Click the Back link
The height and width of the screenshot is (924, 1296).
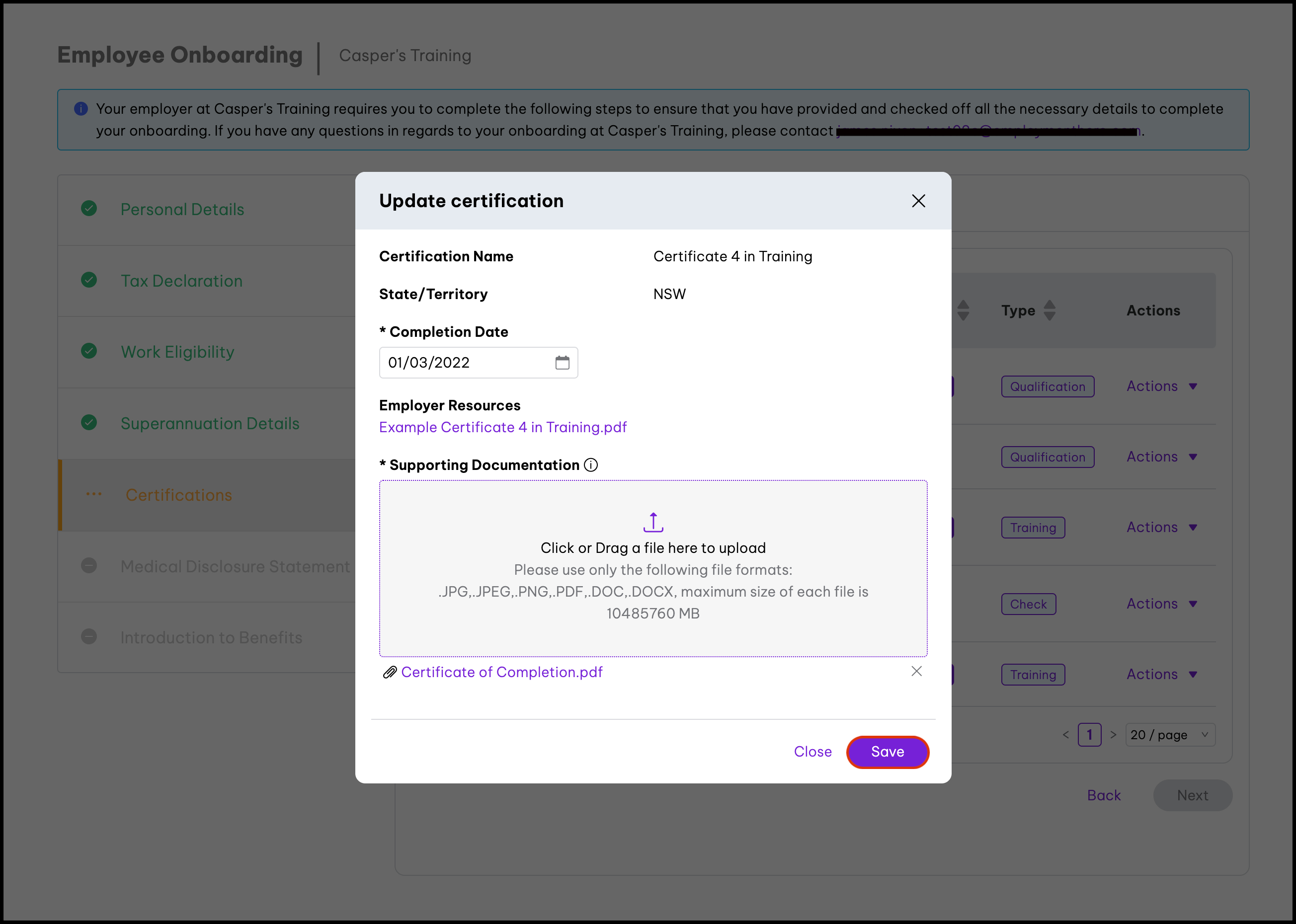pos(1104,795)
